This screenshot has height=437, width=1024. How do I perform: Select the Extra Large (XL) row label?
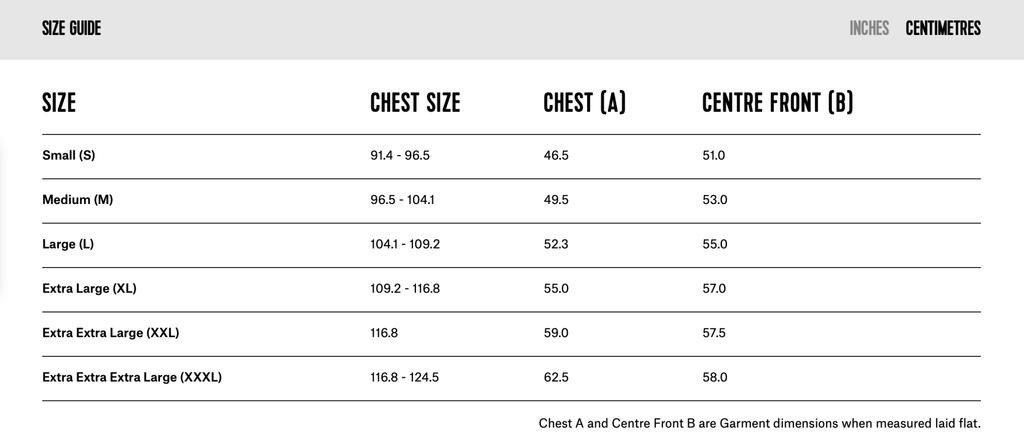click(x=89, y=289)
